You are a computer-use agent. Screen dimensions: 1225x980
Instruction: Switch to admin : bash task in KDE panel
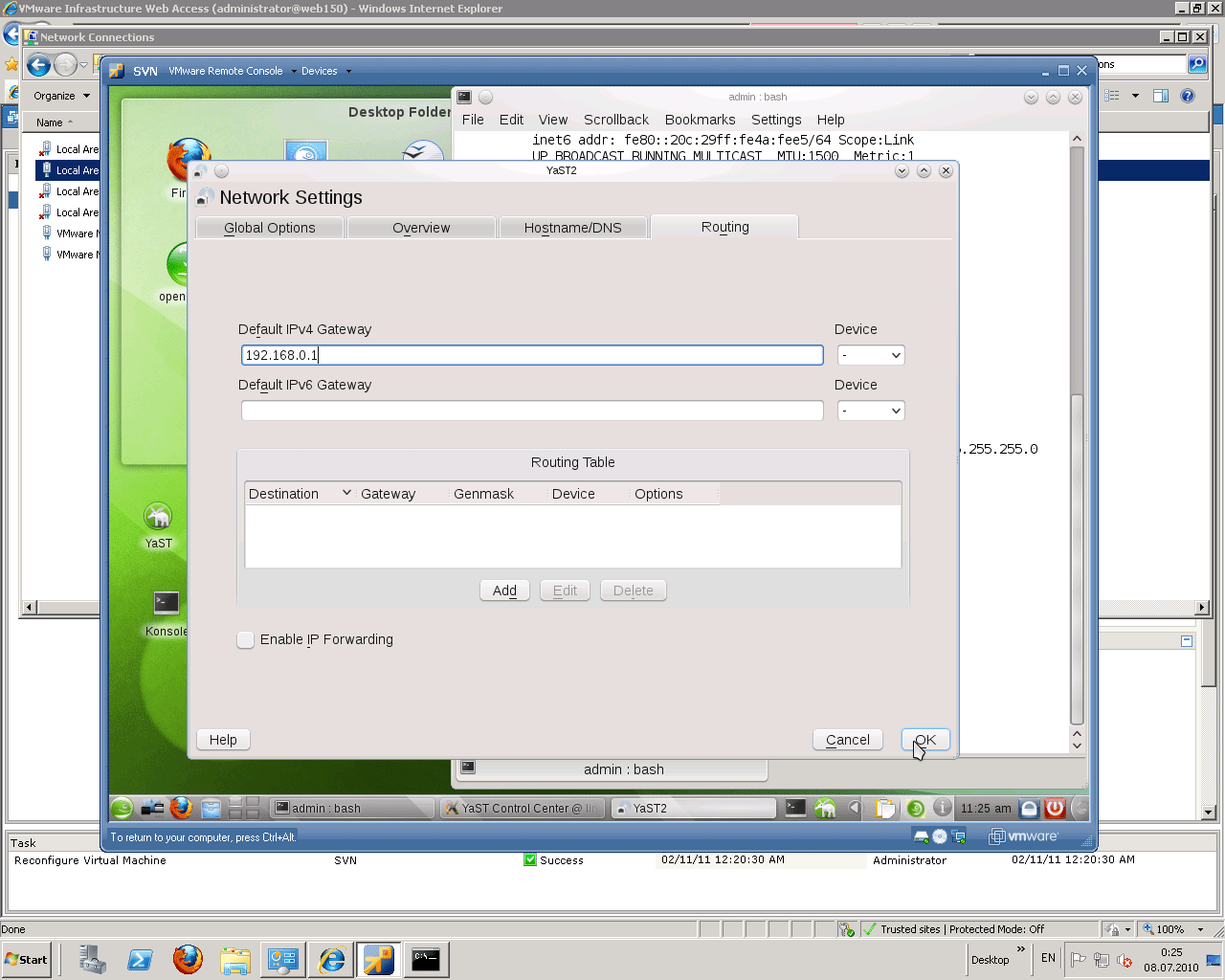(351, 808)
